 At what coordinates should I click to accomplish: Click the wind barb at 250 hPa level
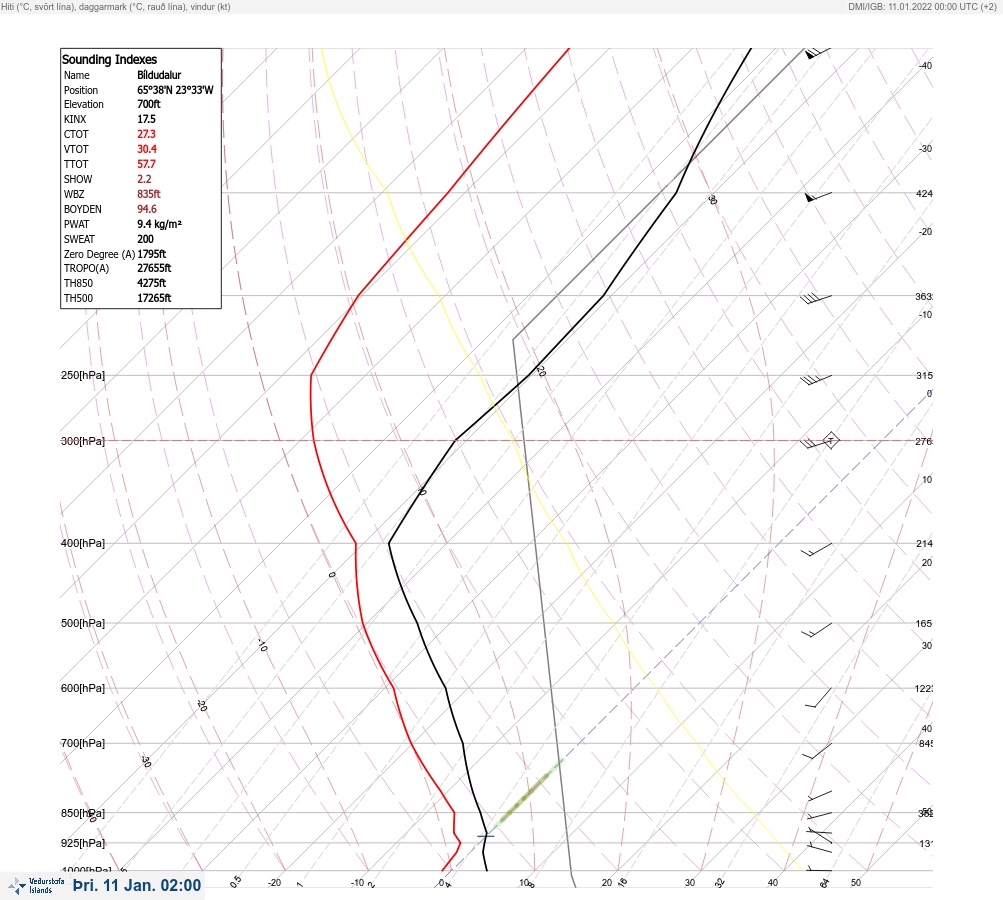click(x=816, y=380)
